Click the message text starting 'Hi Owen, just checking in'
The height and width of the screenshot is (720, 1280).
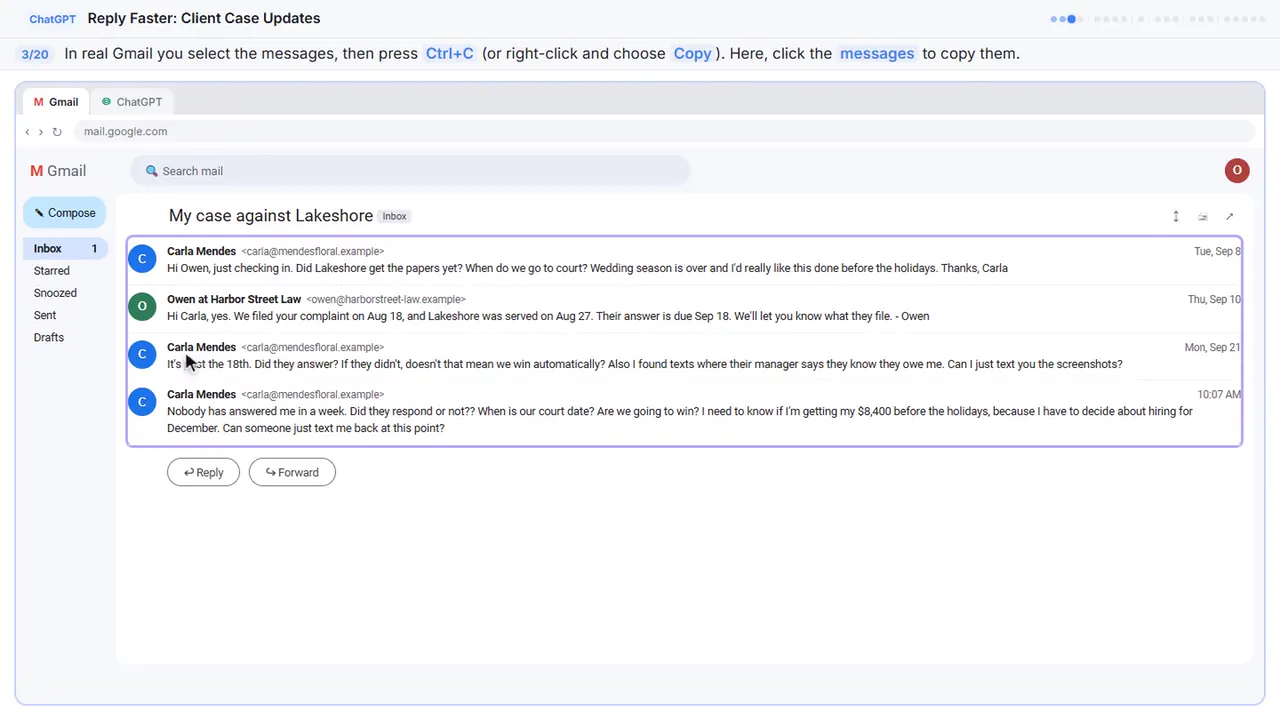587,268
